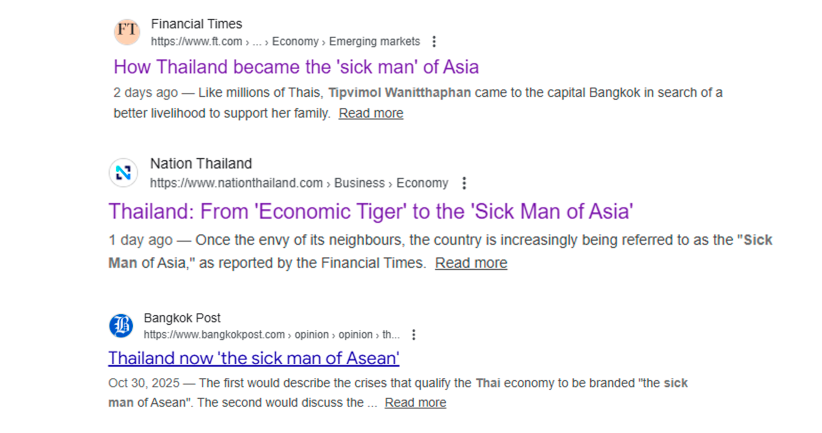Image resolution: width=822 pixels, height=433 pixels.
Task: Click the Financial Times FT favicon
Action: pyautogui.click(x=127, y=31)
